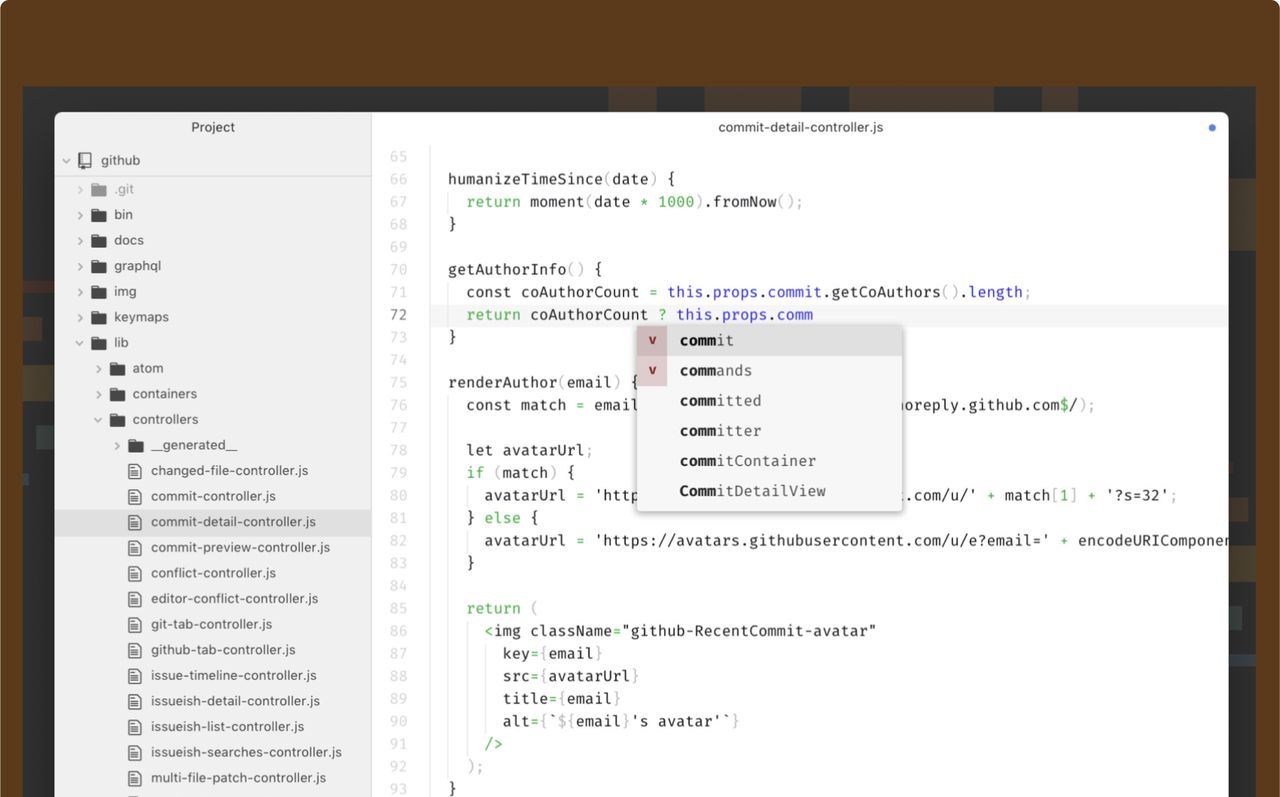
Task: Collapse the controllers folder chevron
Action: 99,420
